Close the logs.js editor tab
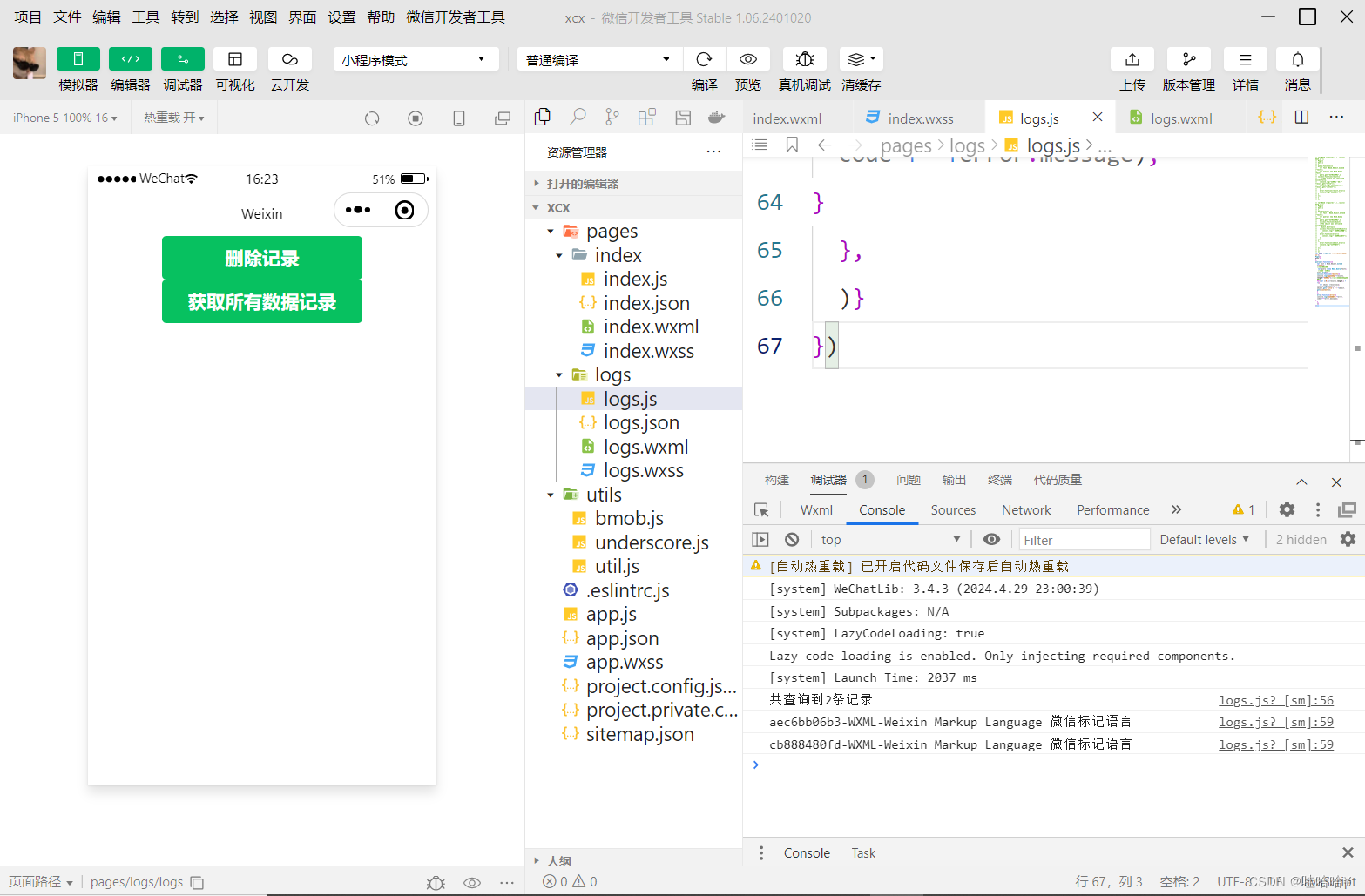 tap(1098, 117)
